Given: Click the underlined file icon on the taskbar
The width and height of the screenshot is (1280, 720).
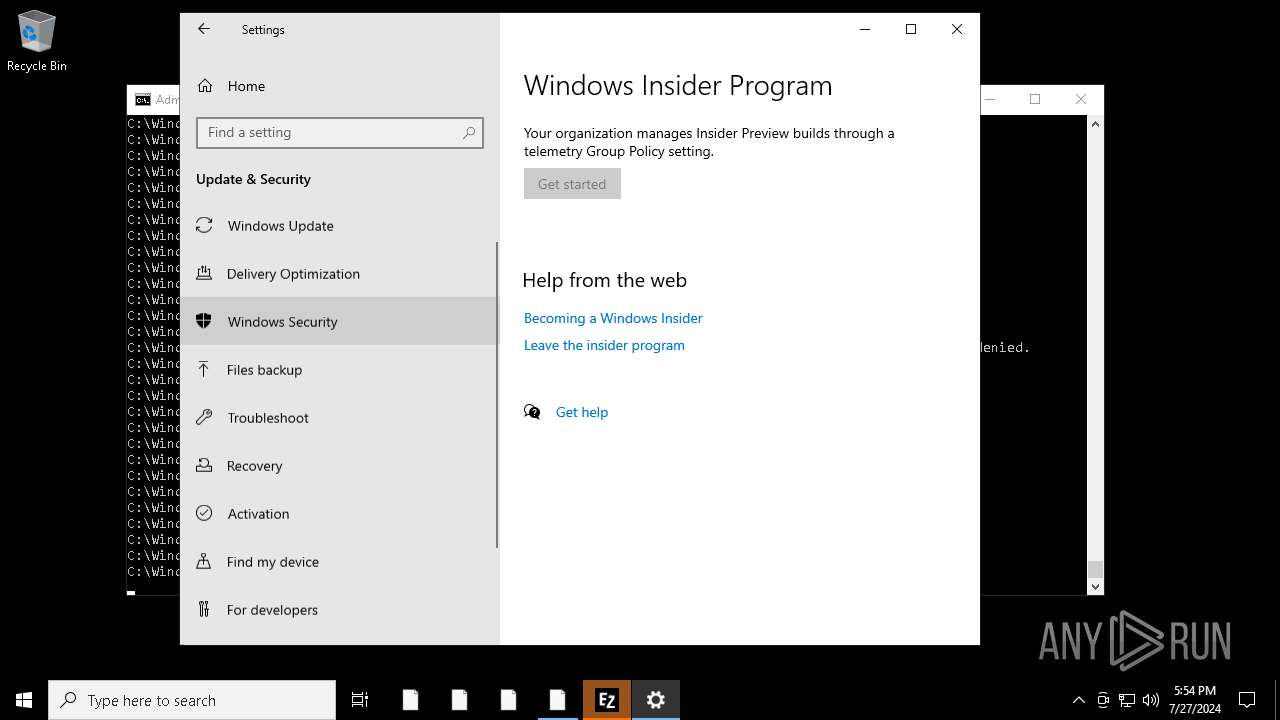Looking at the screenshot, I should point(558,700).
